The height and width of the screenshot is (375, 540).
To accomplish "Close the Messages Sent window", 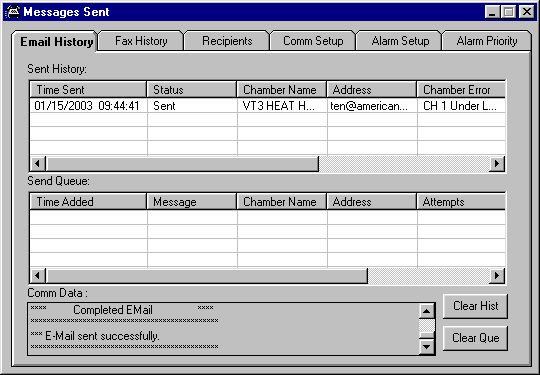I will [x=527, y=12].
